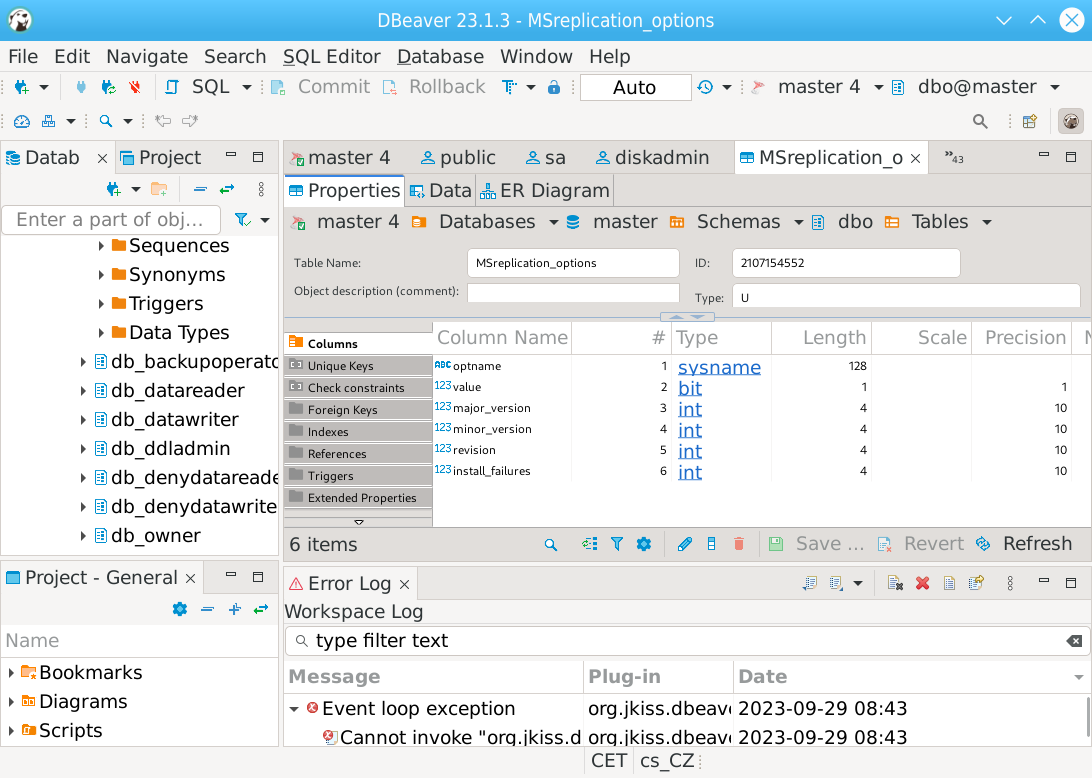This screenshot has width=1092, height=778.
Task: Click the navigator object search field
Action: pos(111,220)
